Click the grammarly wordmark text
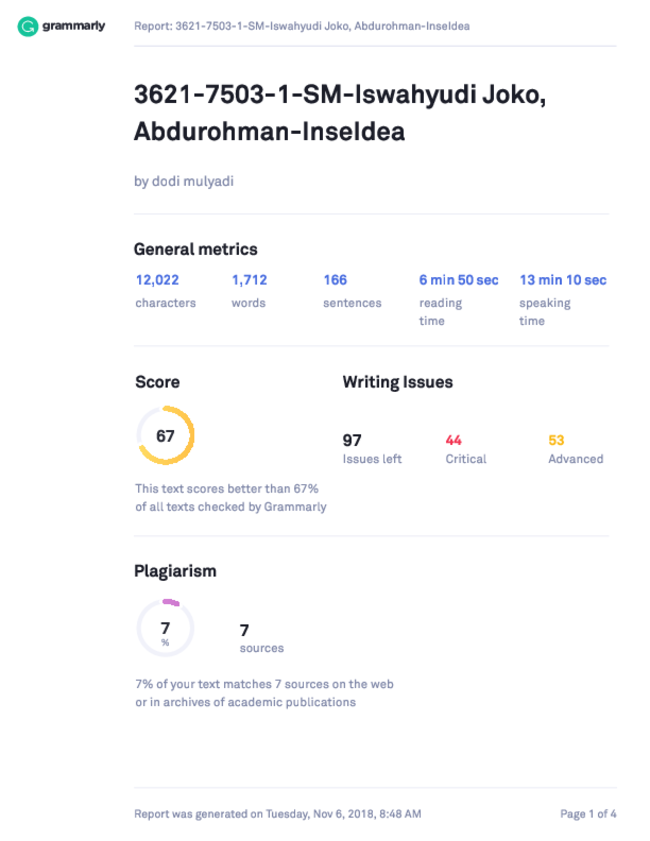 73,26
